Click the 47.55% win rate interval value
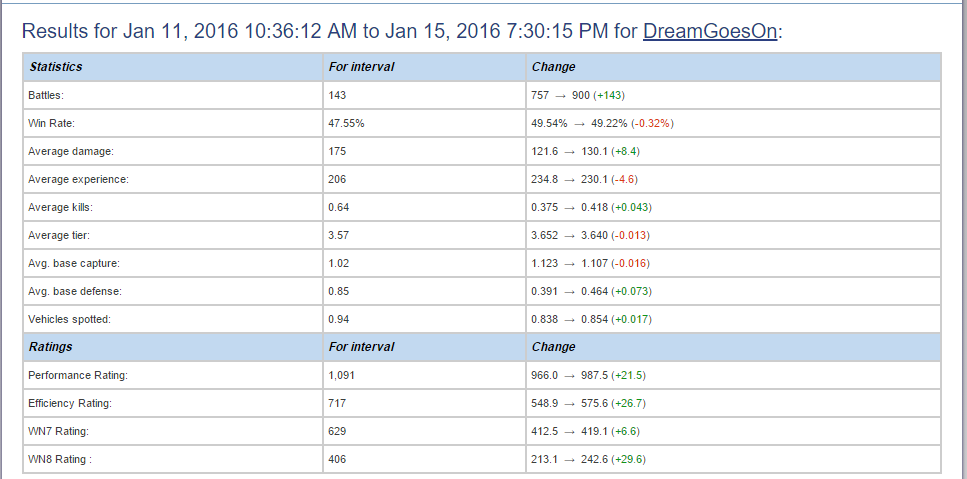The height and width of the screenshot is (479, 967). pyautogui.click(x=346, y=123)
